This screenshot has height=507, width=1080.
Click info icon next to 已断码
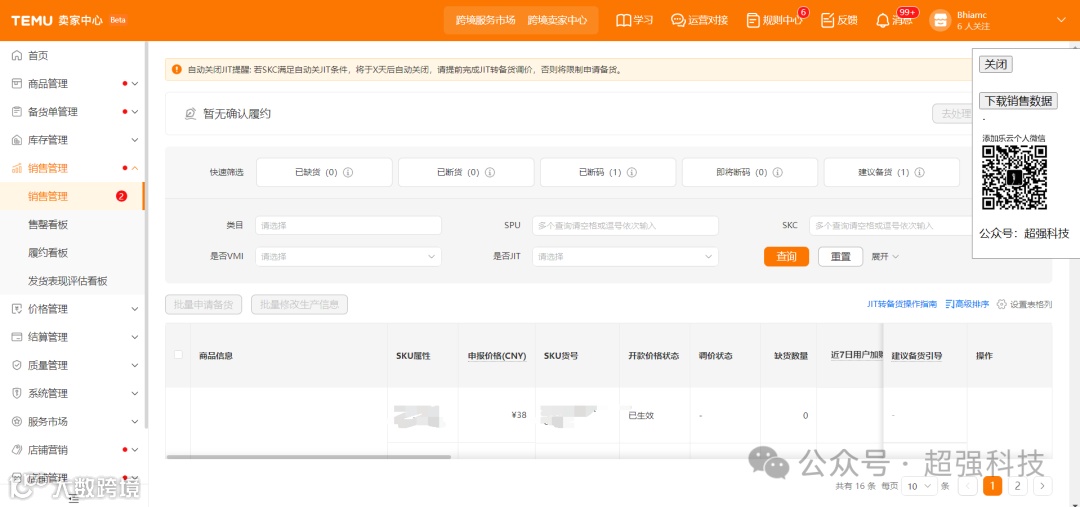[632, 172]
